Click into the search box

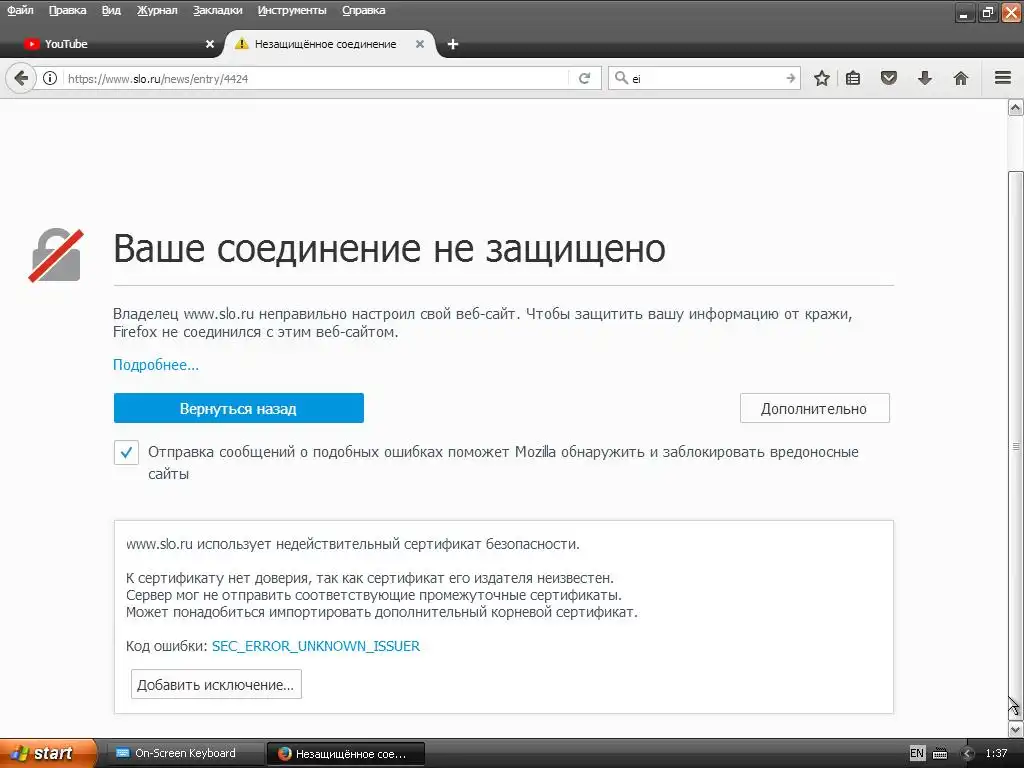pyautogui.click(x=705, y=78)
